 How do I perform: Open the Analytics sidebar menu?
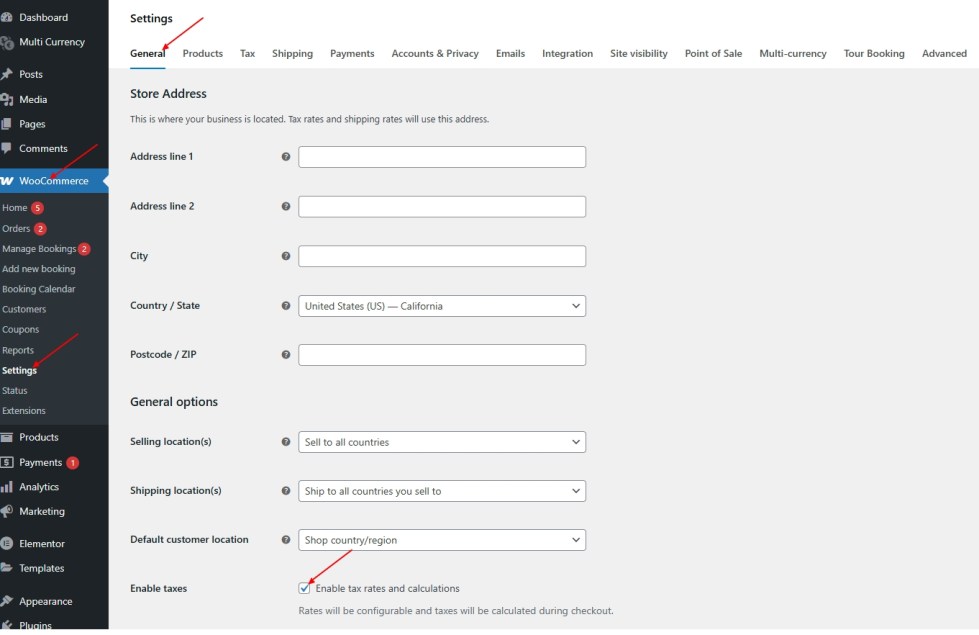(38, 487)
